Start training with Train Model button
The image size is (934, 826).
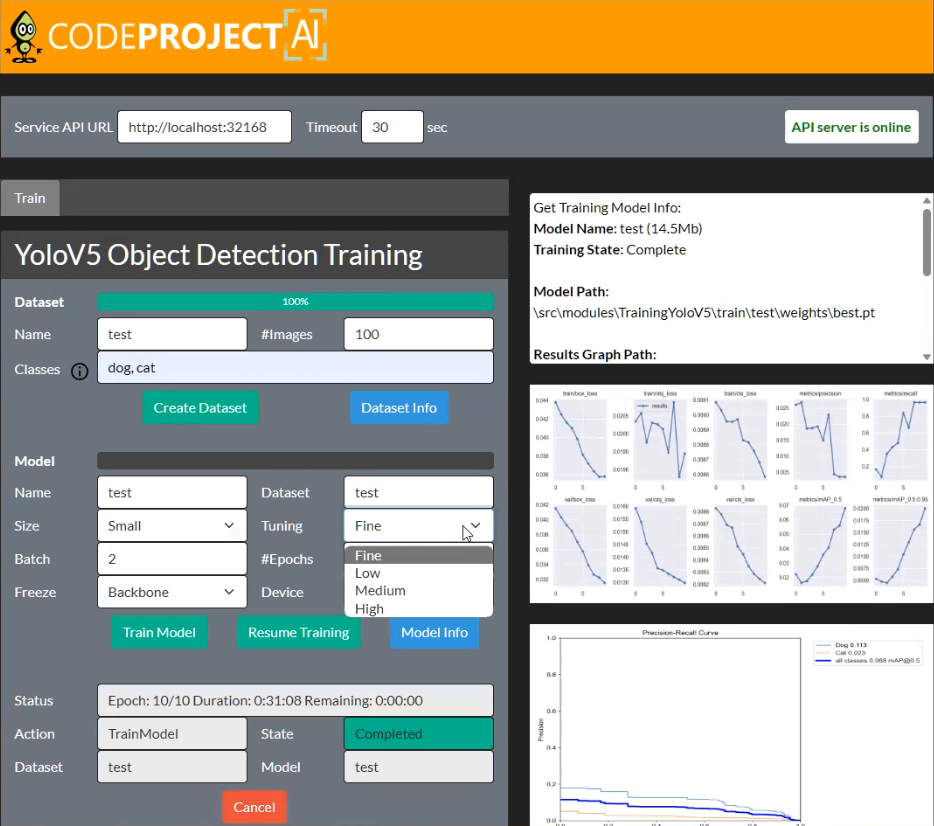click(x=159, y=632)
